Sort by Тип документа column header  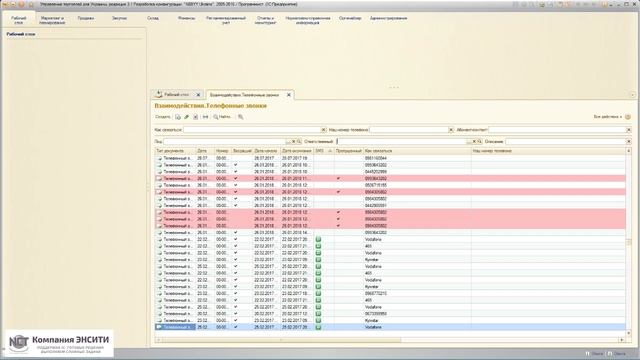point(175,151)
